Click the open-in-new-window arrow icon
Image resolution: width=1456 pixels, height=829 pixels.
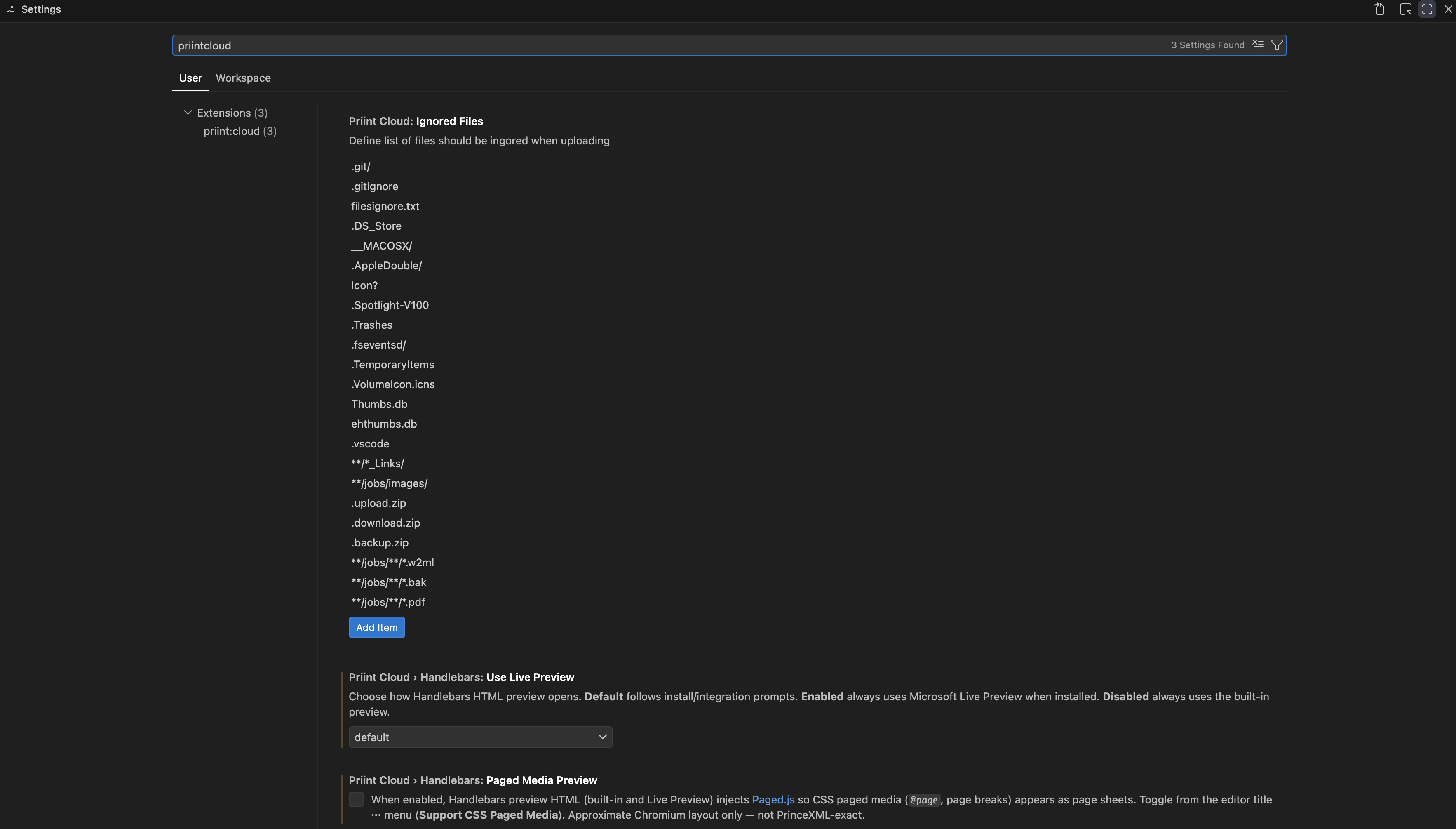(1405, 9)
